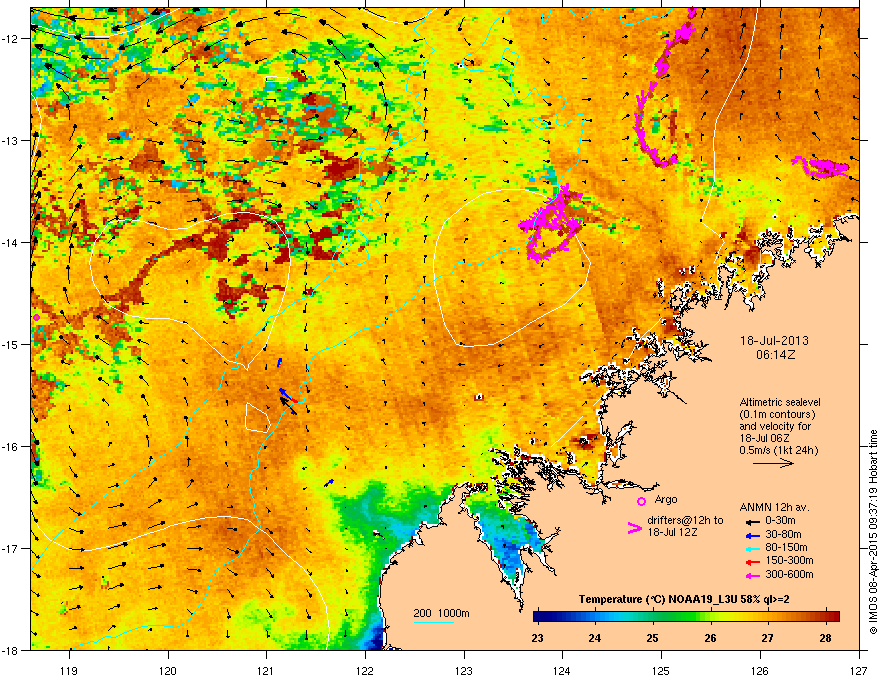
Task: Click the time label 06:14Z
Action: [775, 355]
